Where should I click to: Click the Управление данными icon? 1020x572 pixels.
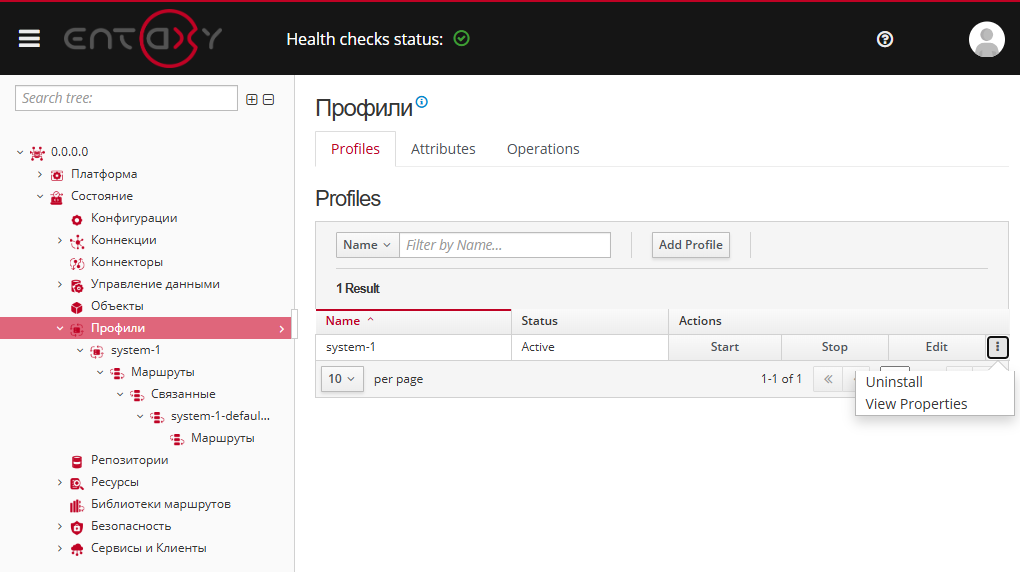pyautogui.click(x=77, y=285)
